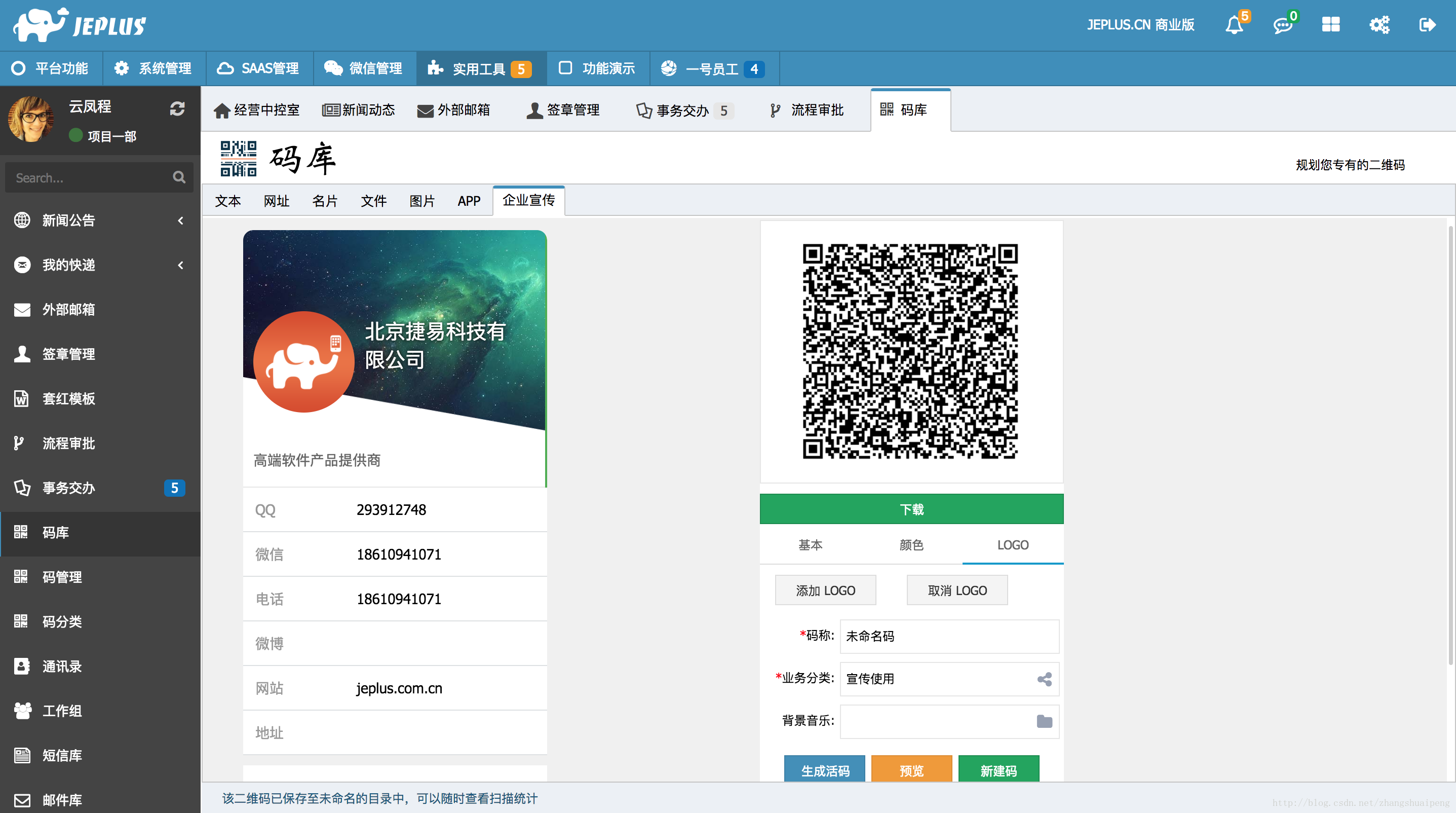Open 签章管理 in the sidebar
The width and height of the screenshot is (1456, 813).
click(100, 354)
